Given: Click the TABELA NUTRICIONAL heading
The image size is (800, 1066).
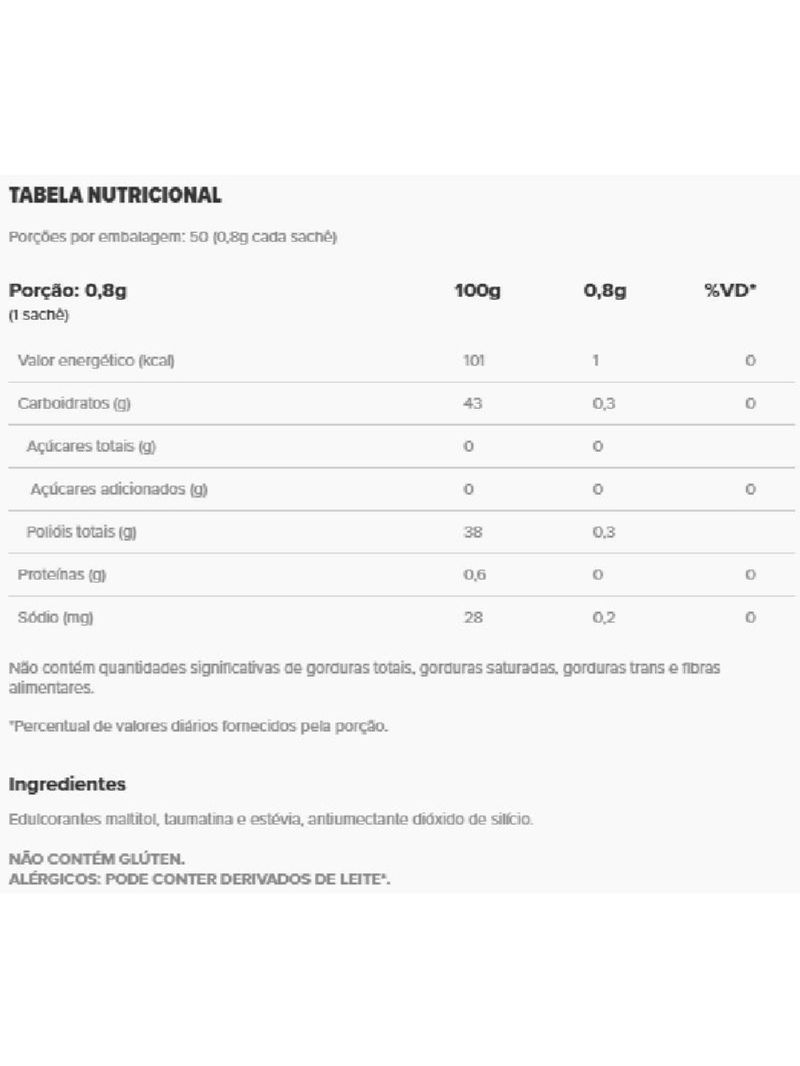Looking at the screenshot, I should coord(115,194).
